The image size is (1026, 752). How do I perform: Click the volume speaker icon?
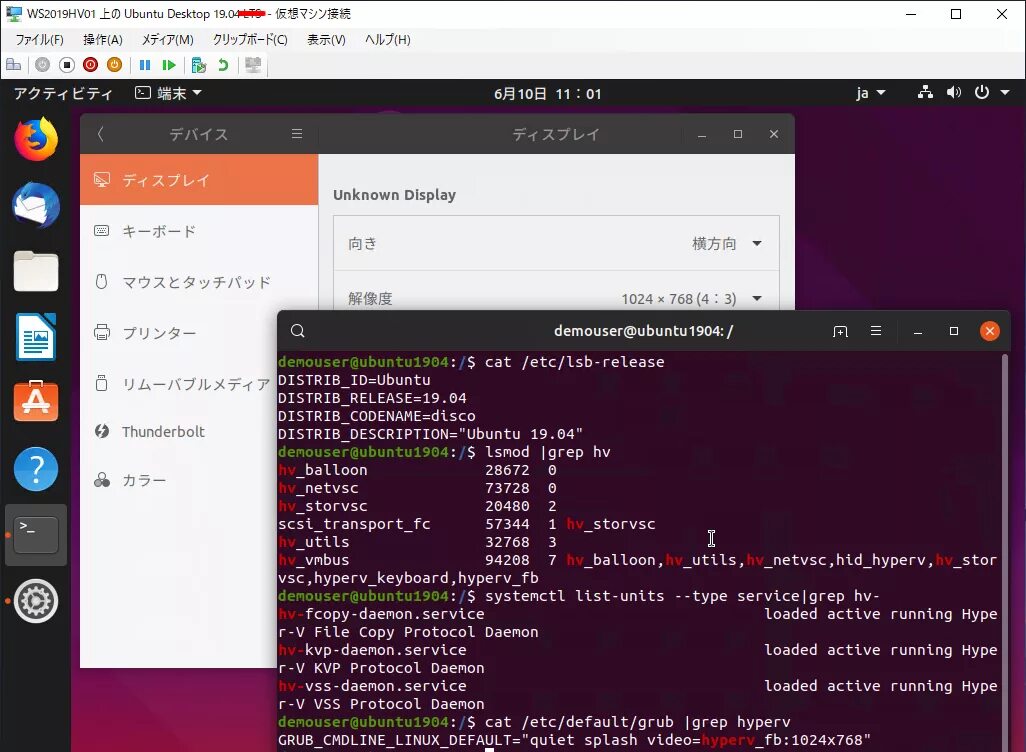pyautogui.click(x=953, y=93)
